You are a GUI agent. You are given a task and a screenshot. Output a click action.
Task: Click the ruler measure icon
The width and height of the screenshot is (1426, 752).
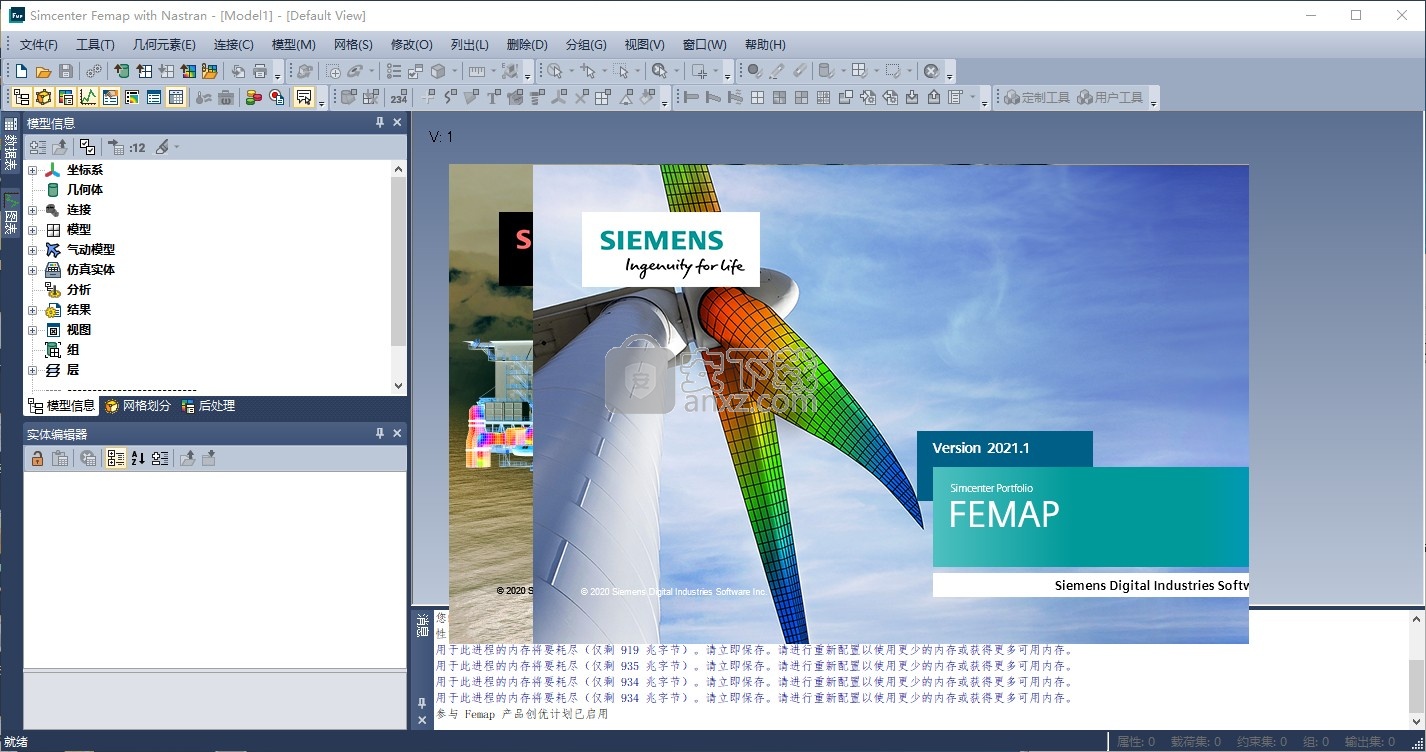tap(477, 71)
